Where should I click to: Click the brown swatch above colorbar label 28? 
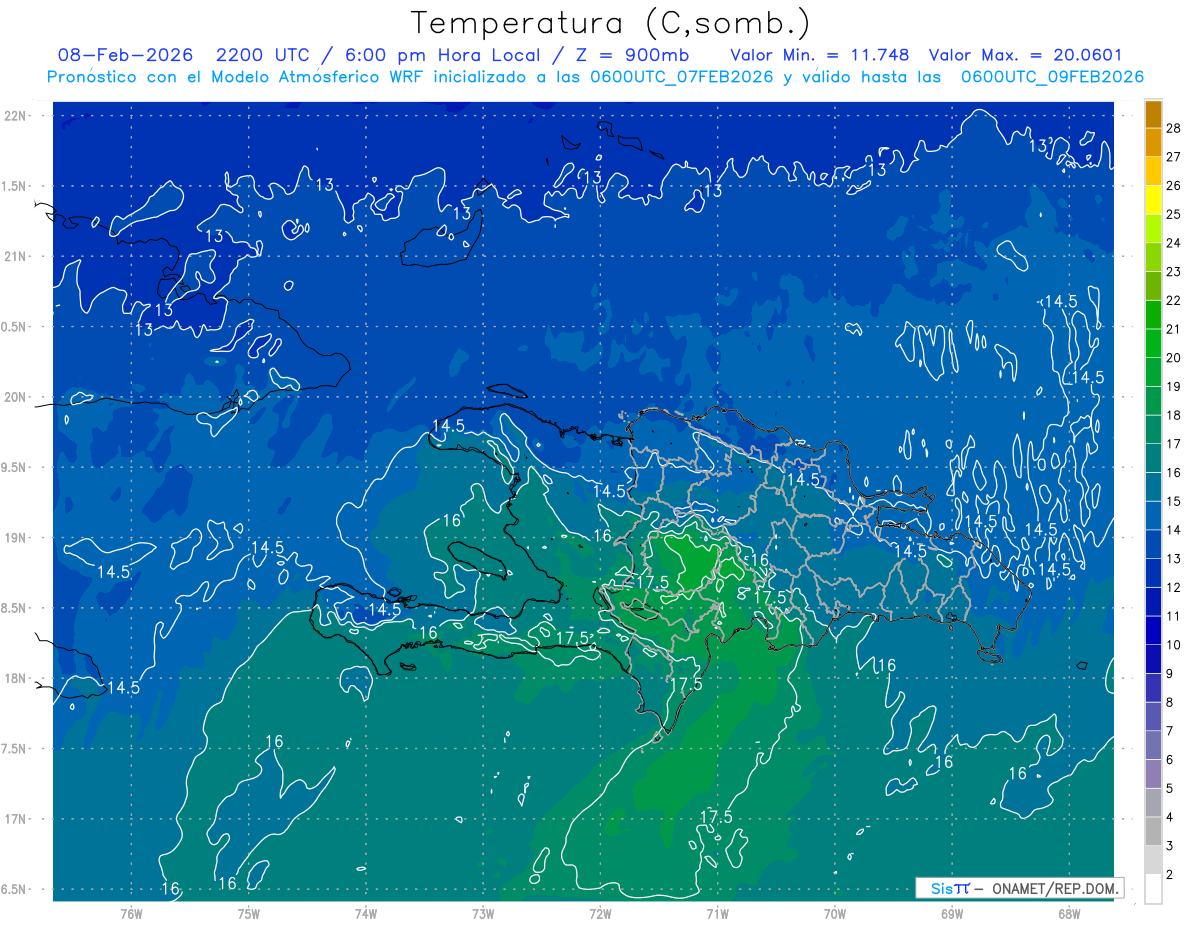coord(1153,115)
